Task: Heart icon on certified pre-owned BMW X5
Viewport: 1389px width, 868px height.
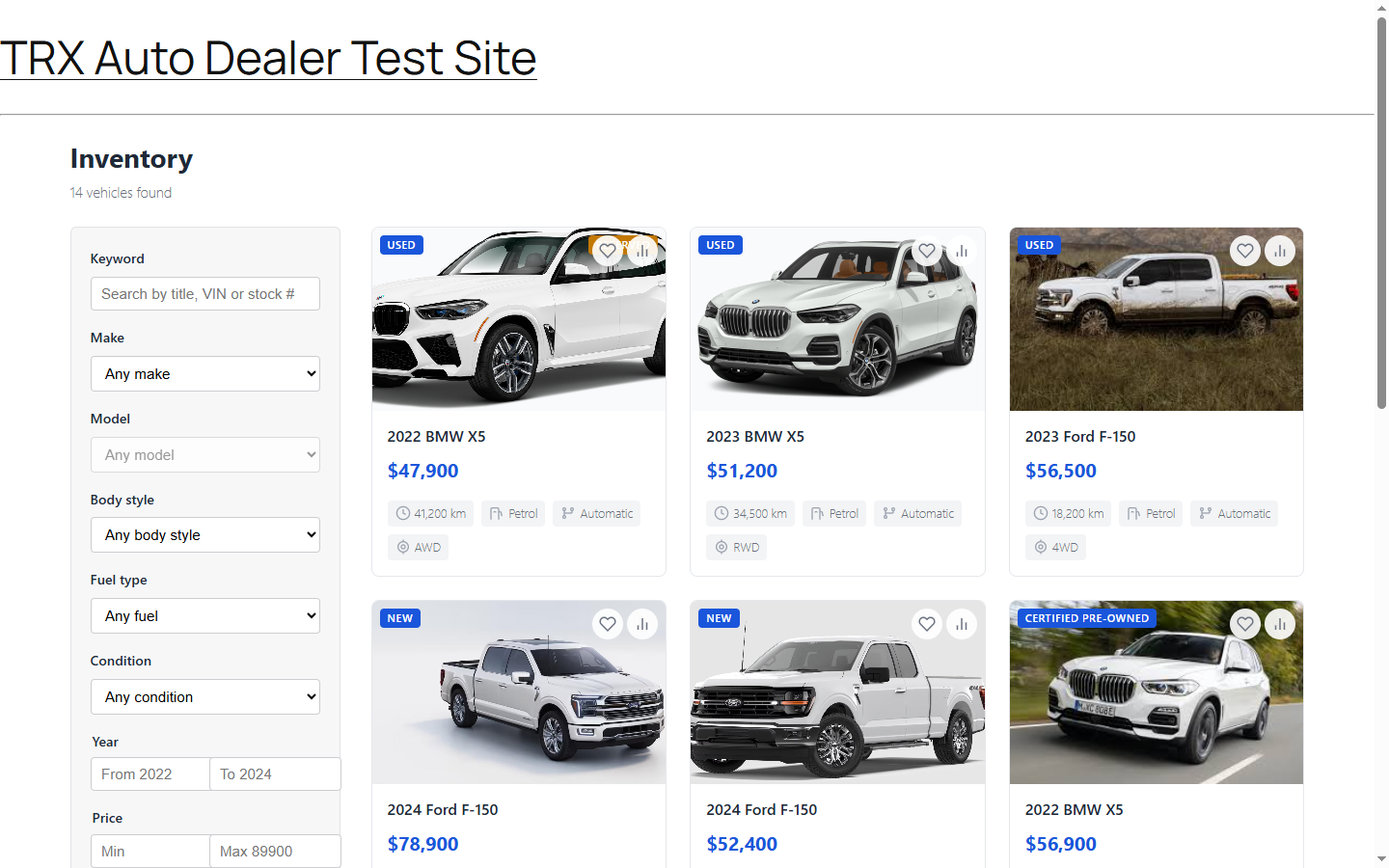Action: pyautogui.click(x=1245, y=624)
